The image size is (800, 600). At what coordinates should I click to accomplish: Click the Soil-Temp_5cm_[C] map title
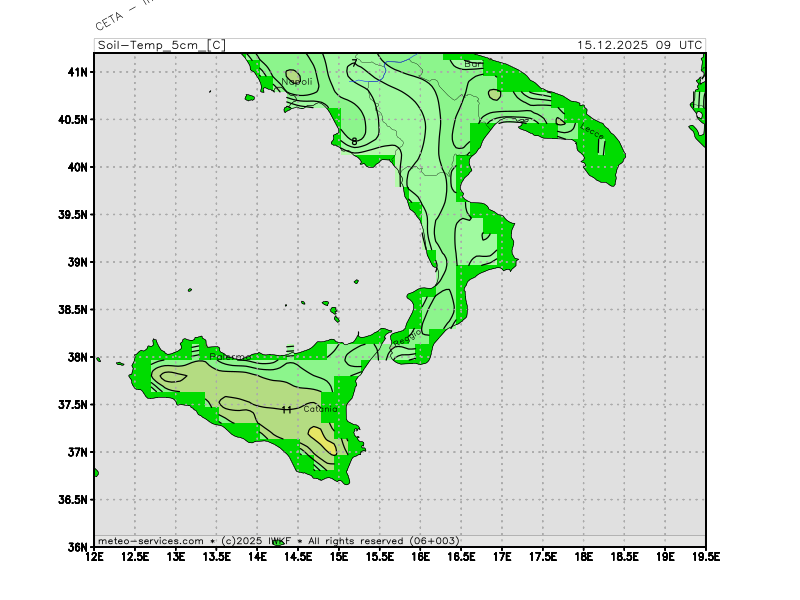coord(160,45)
